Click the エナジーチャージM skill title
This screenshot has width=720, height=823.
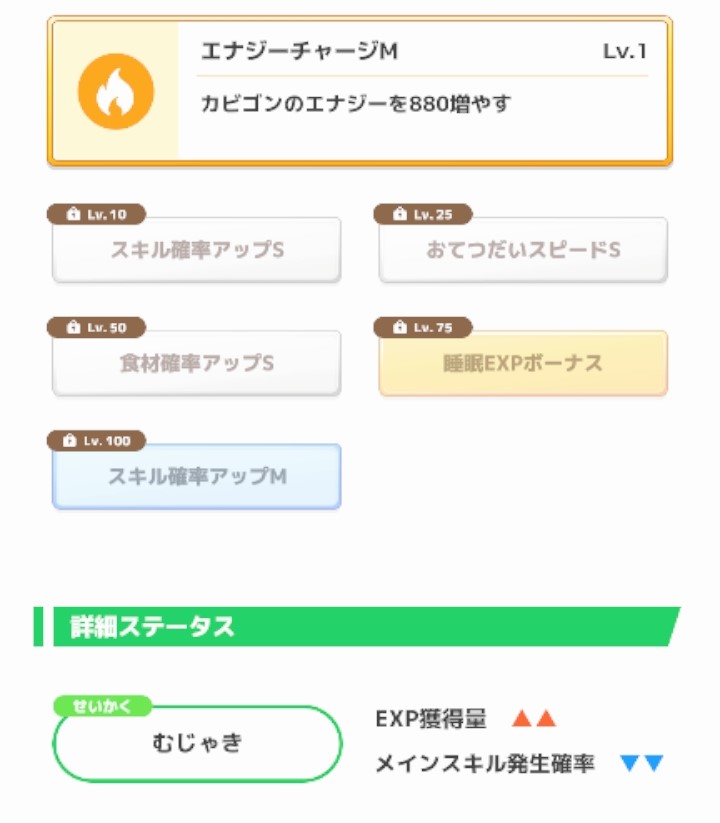click(299, 52)
